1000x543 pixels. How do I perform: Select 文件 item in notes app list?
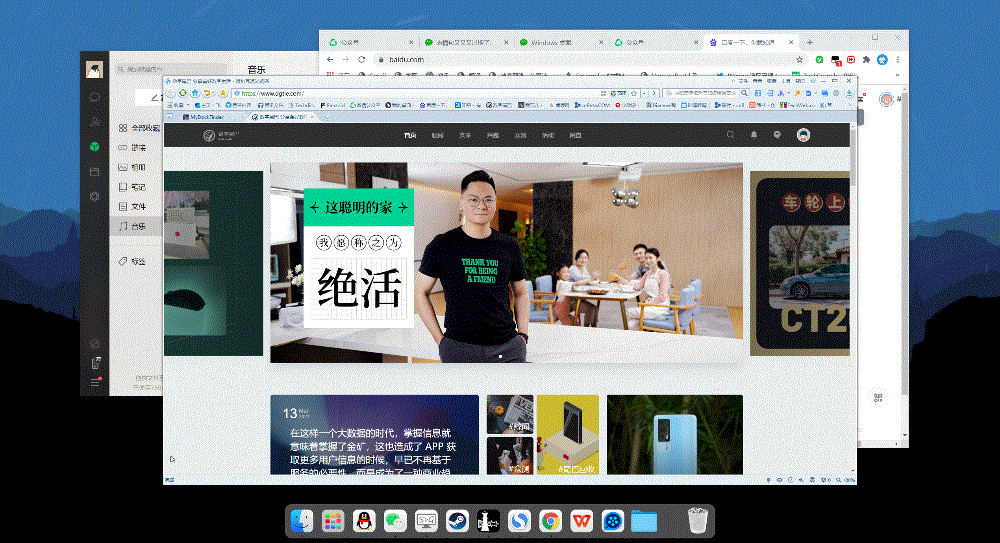point(136,207)
